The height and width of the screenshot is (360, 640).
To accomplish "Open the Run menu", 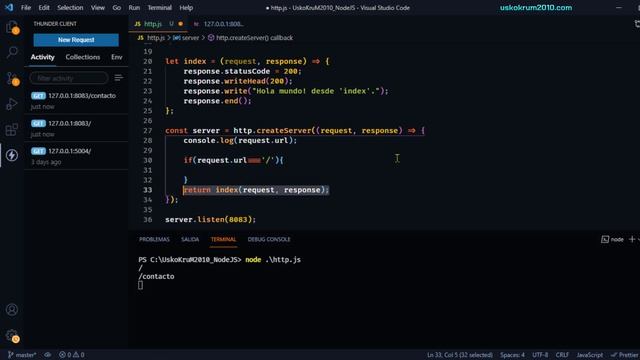I will (x=134, y=7).
